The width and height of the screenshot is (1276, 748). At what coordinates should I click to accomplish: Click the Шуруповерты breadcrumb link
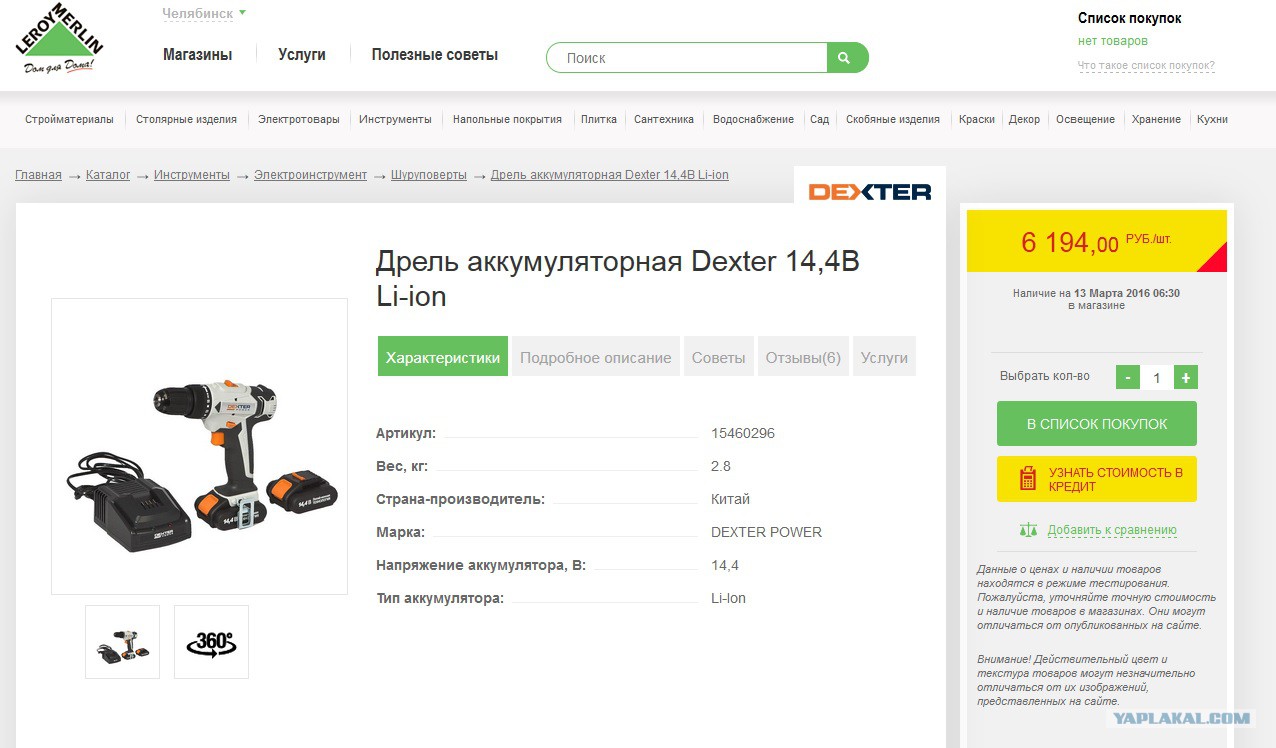pos(428,175)
